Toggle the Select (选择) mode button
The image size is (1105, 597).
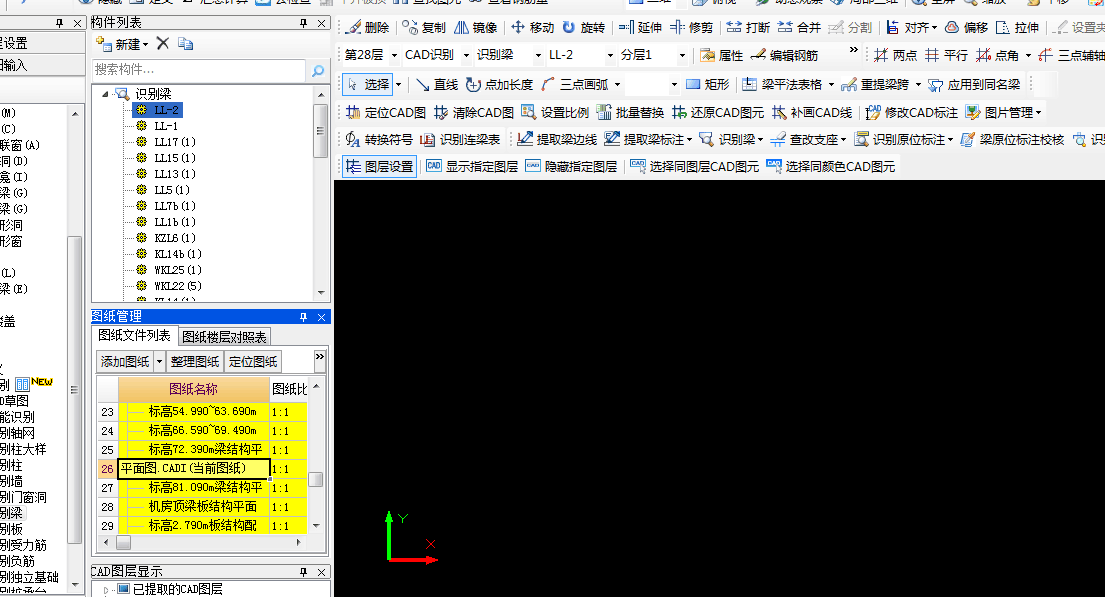pyautogui.click(x=369, y=85)
